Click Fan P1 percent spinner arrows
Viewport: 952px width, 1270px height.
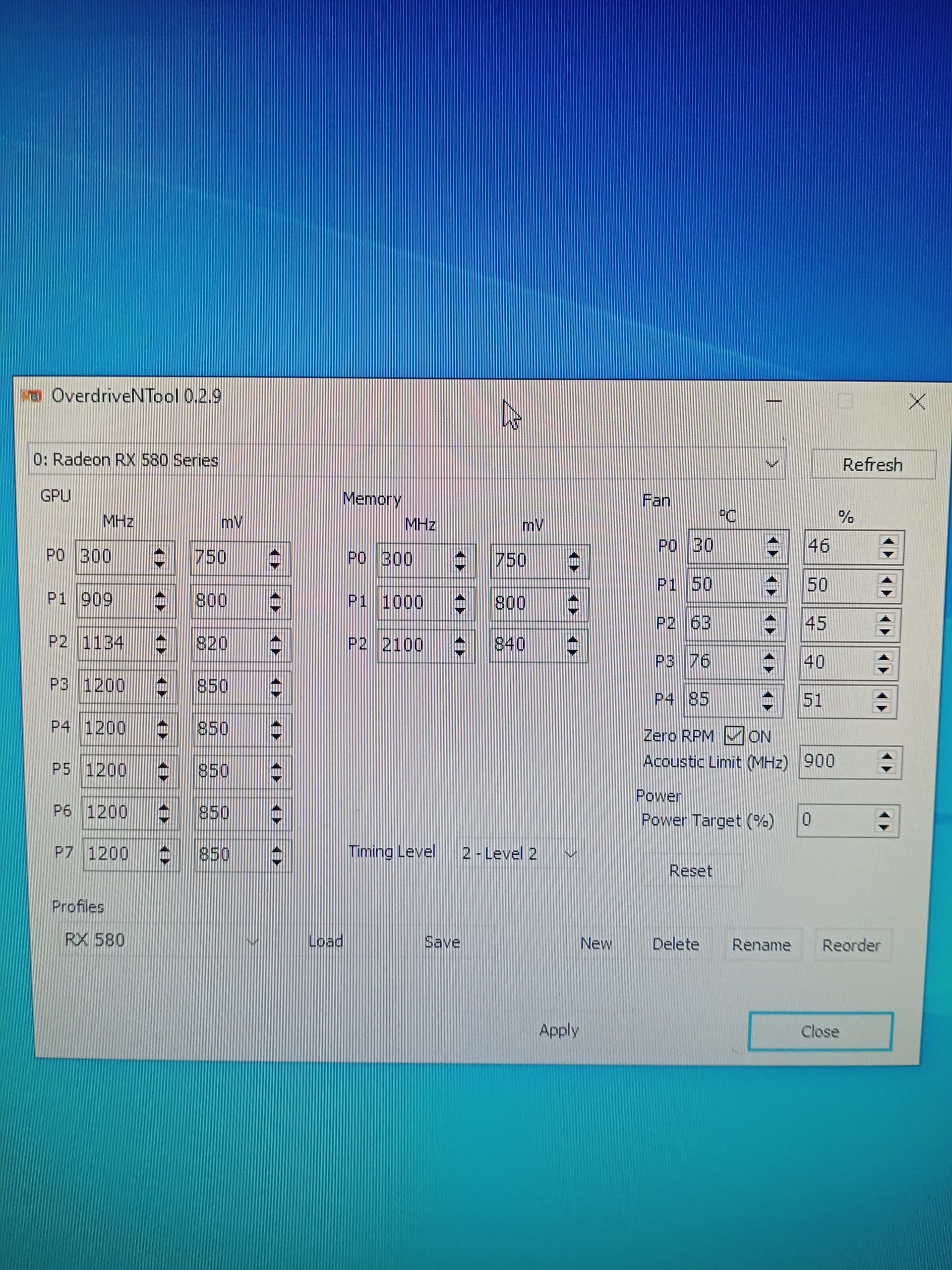pos(887,587)
